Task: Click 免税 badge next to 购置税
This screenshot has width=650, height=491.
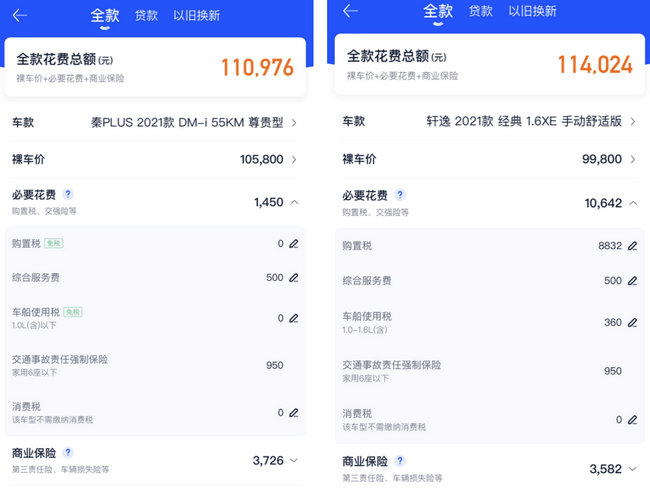Action: click(54, 243)
